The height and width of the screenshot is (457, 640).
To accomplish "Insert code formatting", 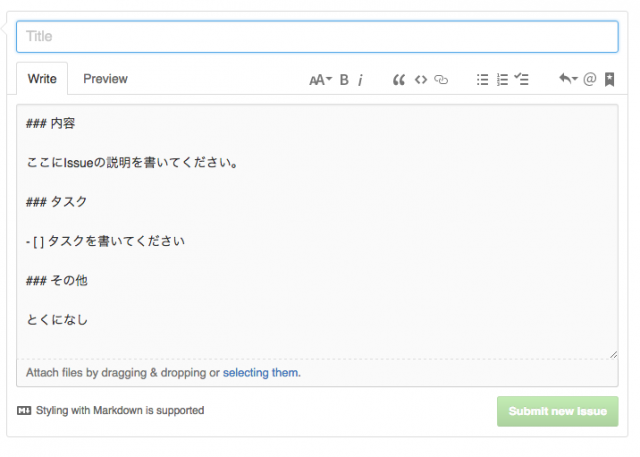I will [421, 80].
